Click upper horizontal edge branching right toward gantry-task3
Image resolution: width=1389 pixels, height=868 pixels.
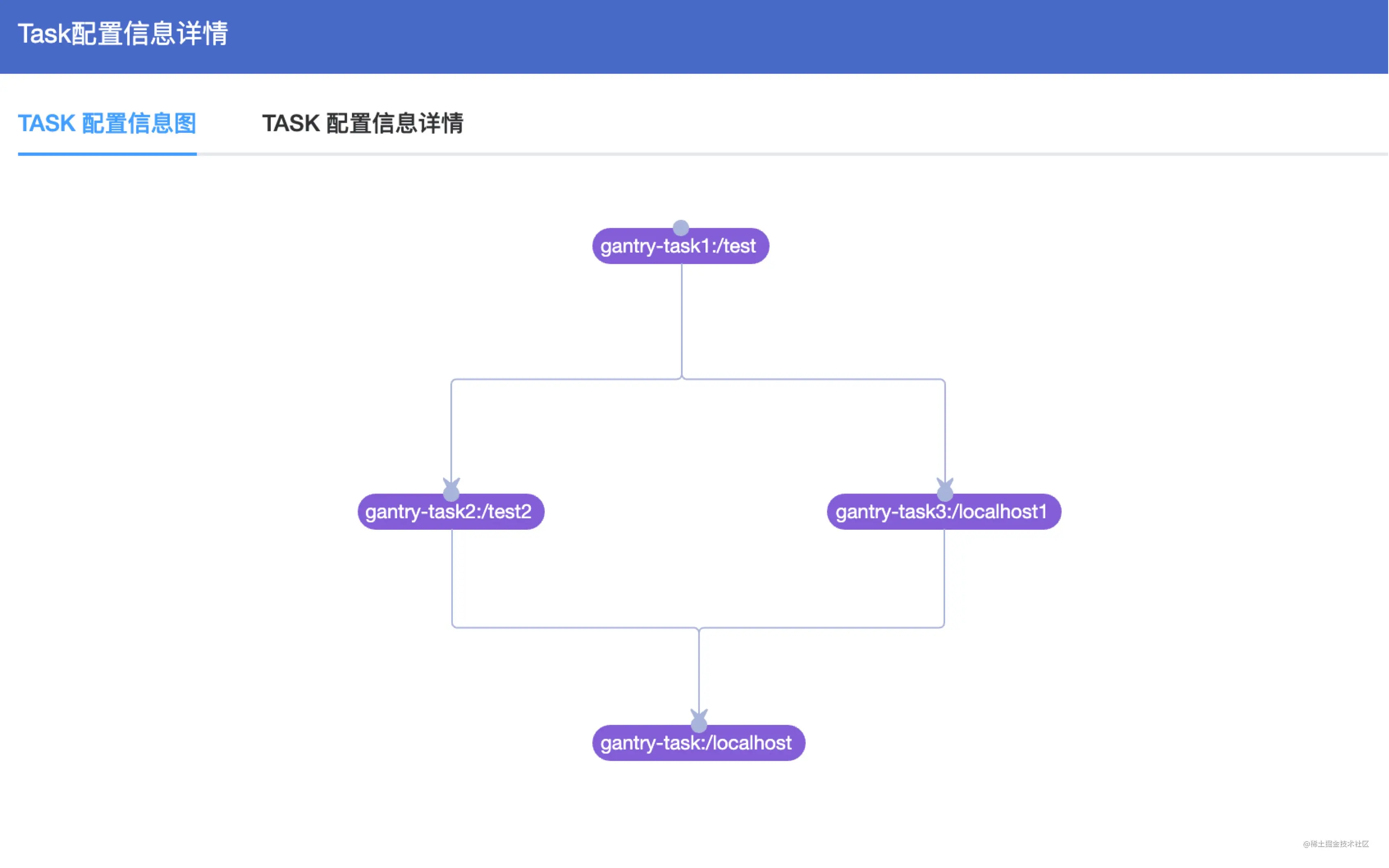coord(813,379)
